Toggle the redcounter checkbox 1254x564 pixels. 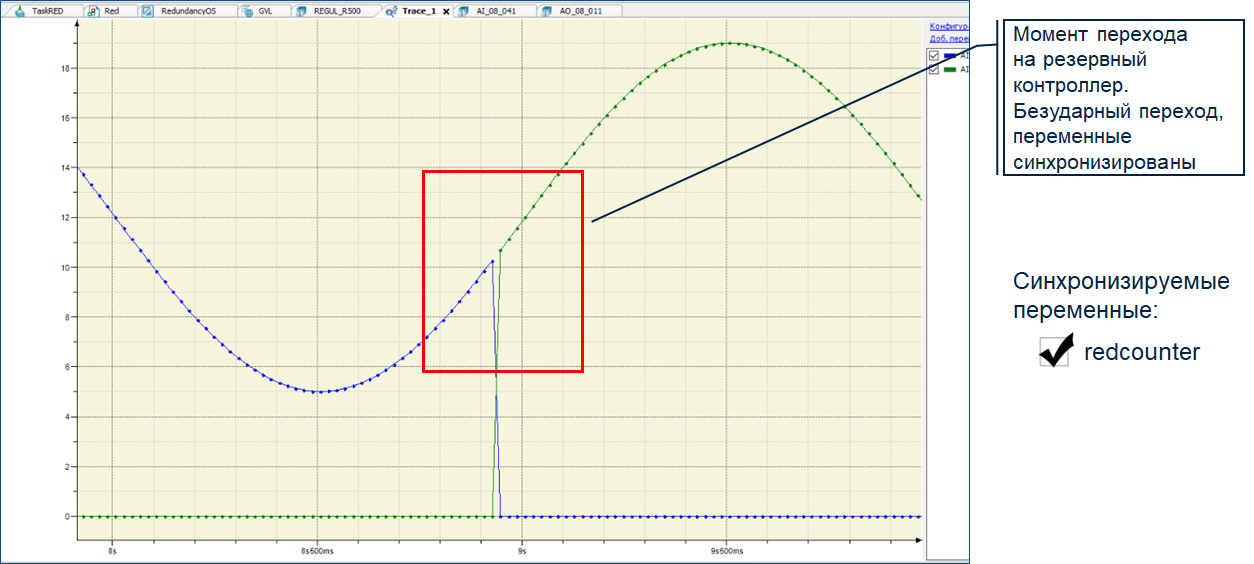[1054, 351]
